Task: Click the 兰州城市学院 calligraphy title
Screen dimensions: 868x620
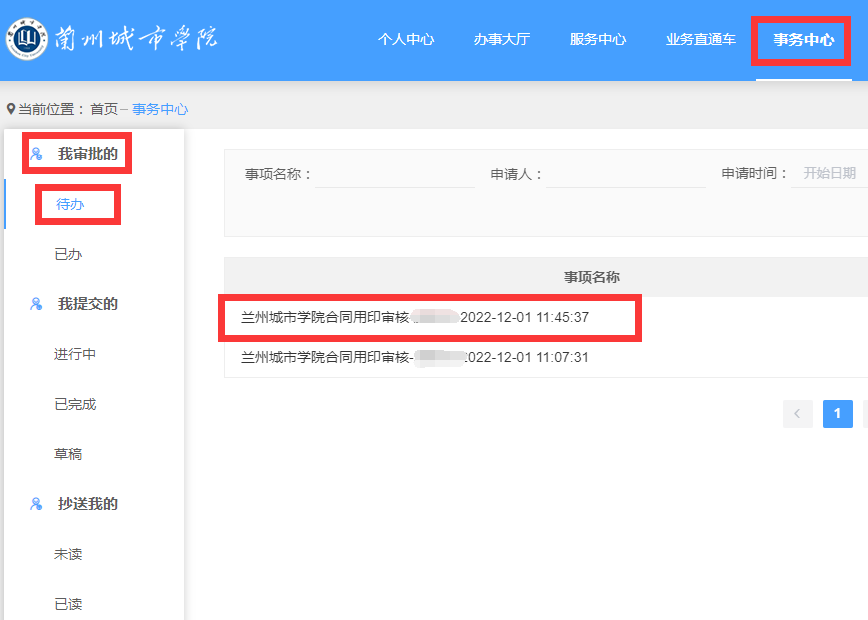Action: coord(136,39)
